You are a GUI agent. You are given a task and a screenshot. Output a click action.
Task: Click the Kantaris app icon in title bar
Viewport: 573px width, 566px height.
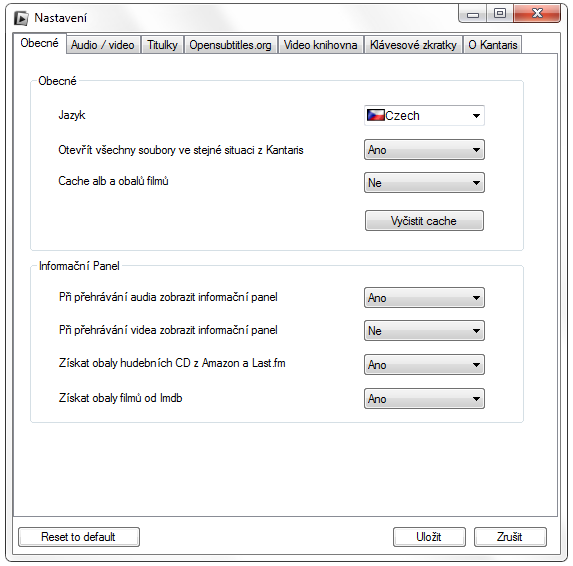(21, 18)
